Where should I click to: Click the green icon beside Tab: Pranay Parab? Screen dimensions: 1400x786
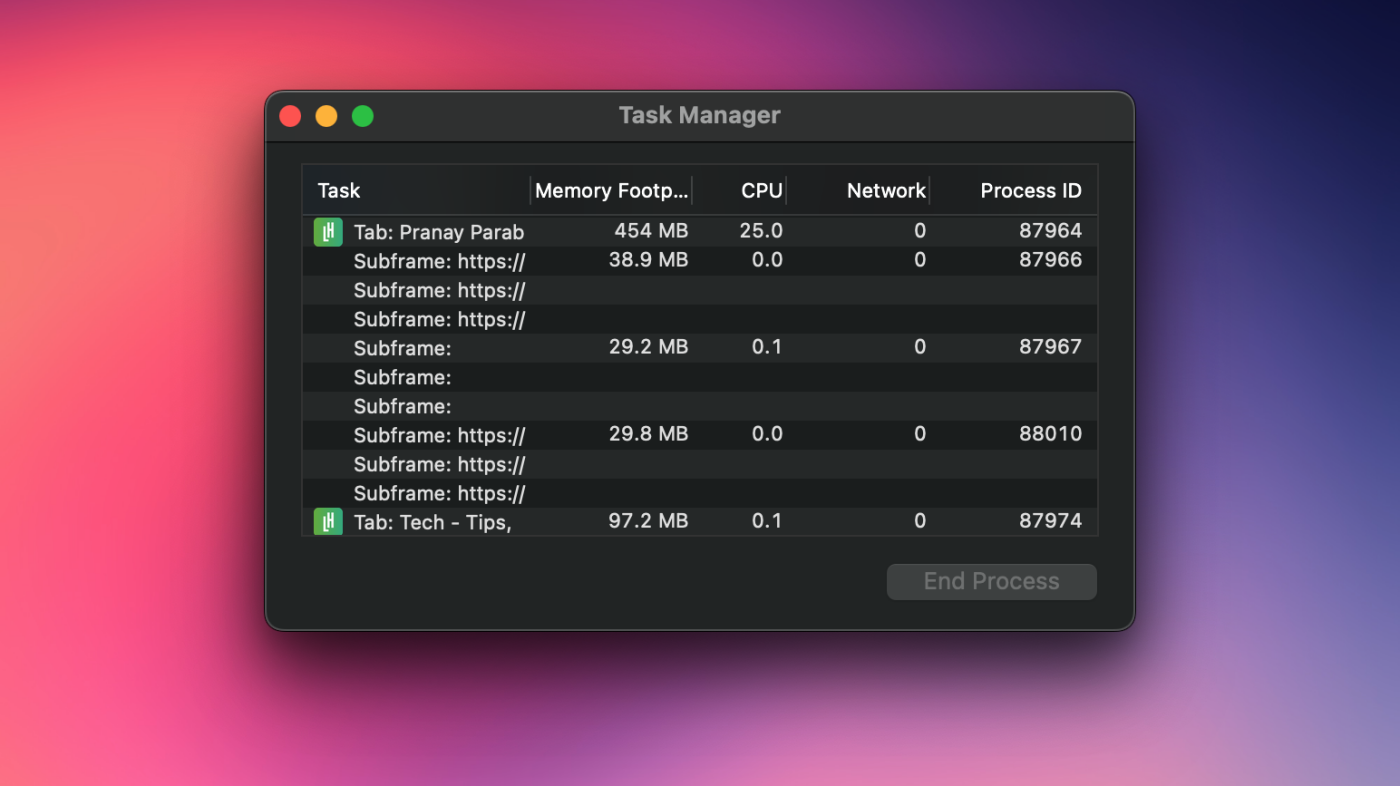pyautogui.click(x=328, y=232)
